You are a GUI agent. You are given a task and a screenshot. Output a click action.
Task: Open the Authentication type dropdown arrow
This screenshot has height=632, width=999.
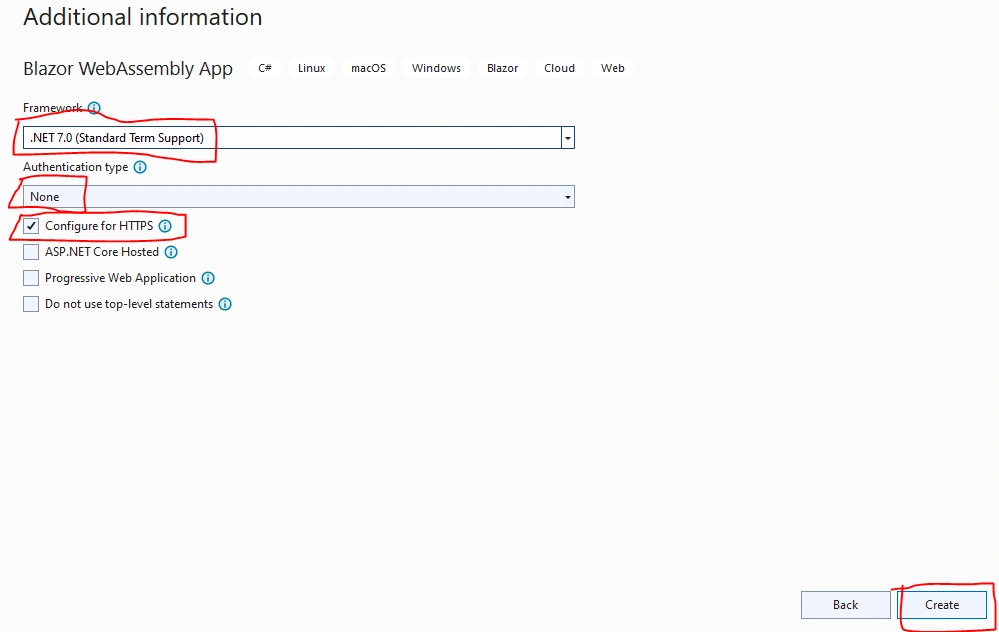pos(568,197)
